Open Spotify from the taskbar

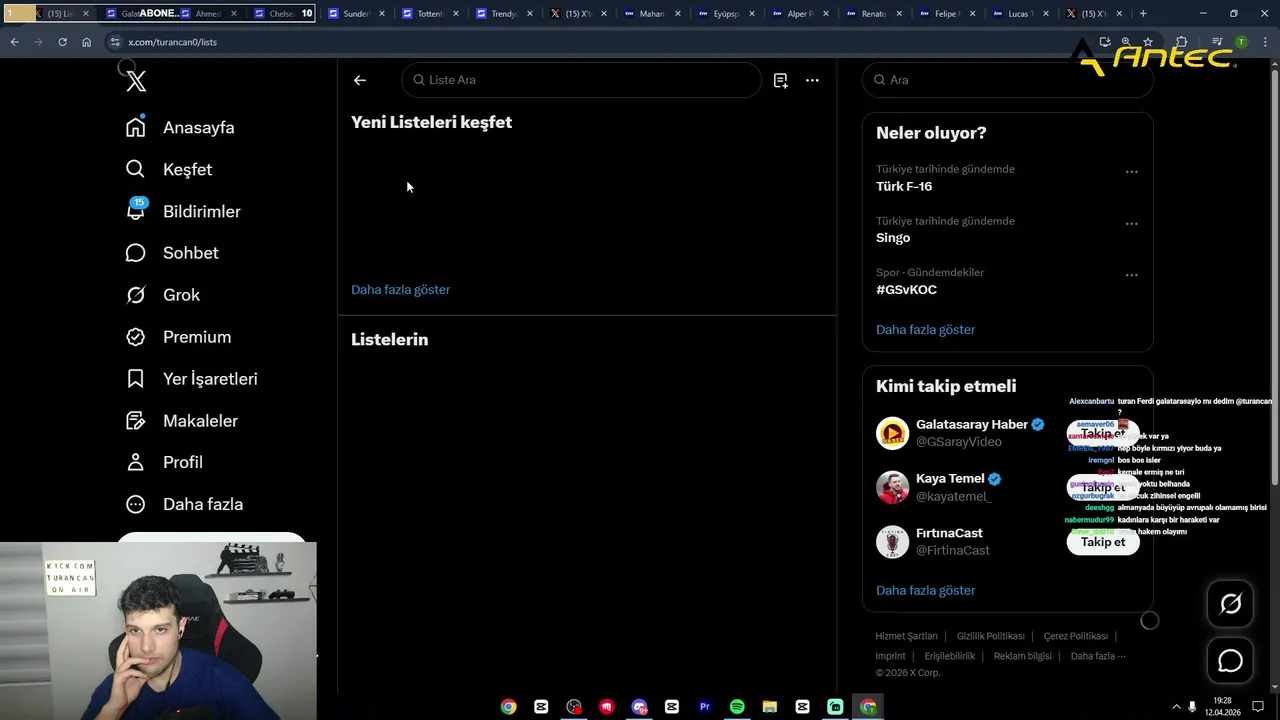coord(737,707)
